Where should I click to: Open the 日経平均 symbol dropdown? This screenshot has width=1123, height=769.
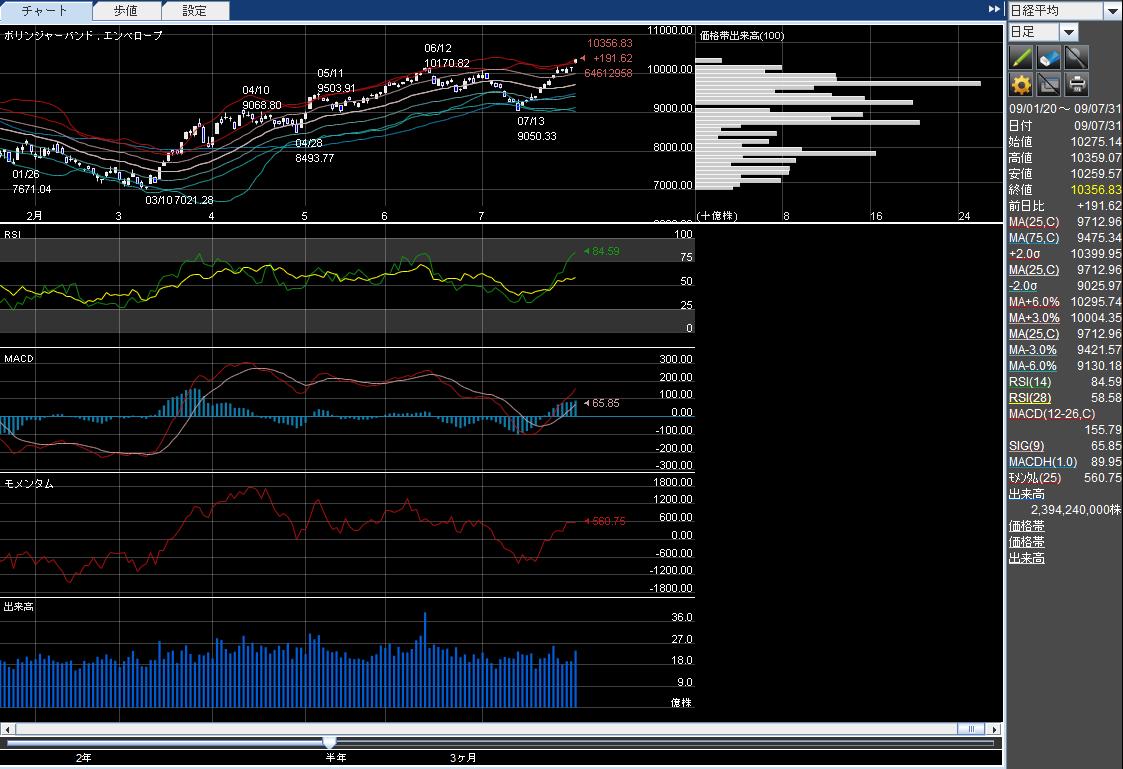pyautogui.click(x=1112, y=11)
